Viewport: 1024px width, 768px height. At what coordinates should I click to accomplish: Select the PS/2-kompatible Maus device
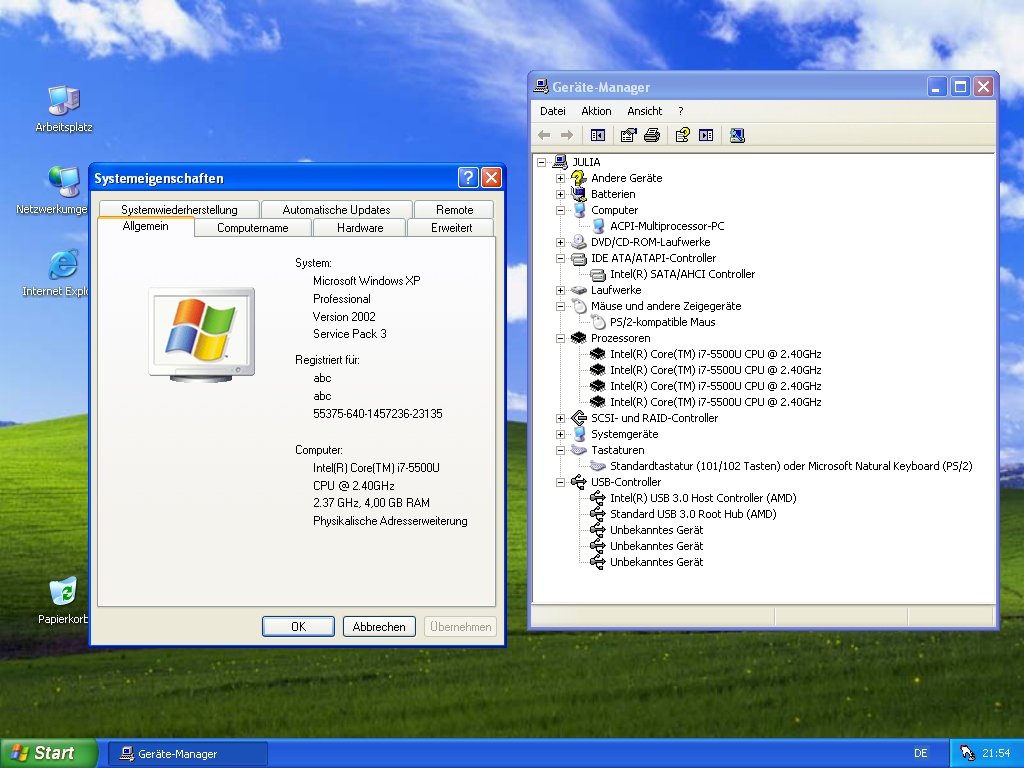[x=662, y=322]
